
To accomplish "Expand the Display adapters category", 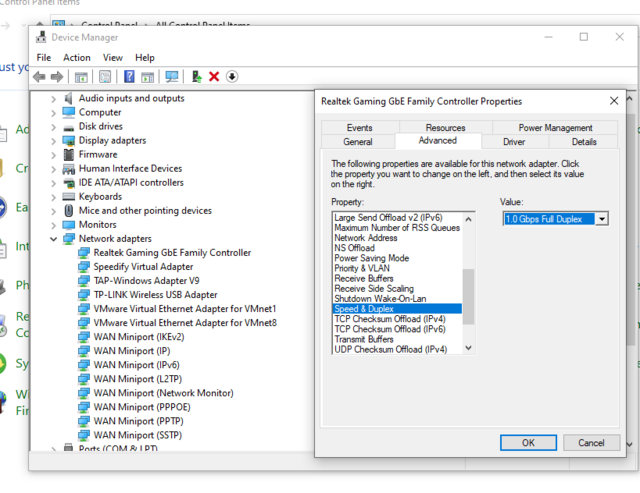I will (x=54, y=141).
